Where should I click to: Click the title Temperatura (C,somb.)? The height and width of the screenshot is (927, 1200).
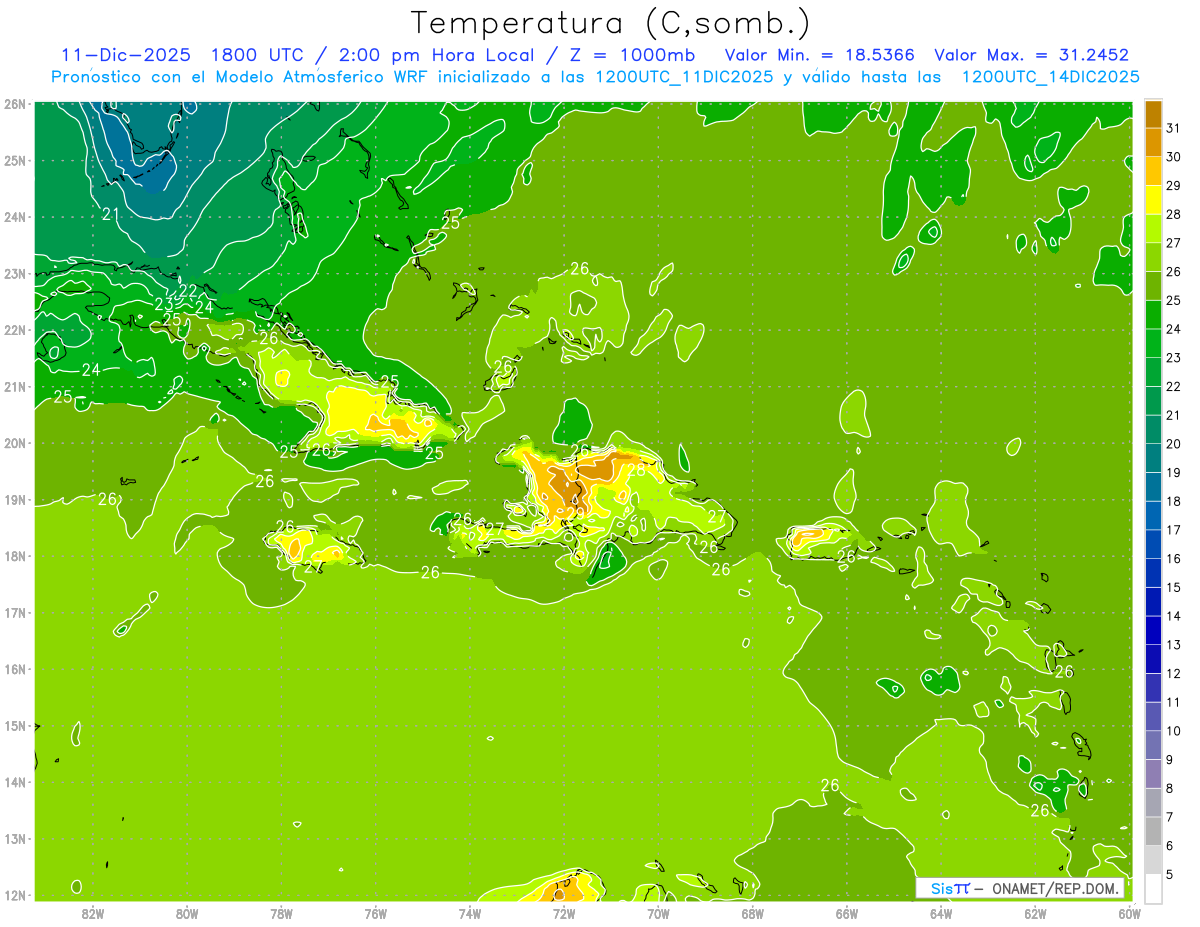pos(611,23)
